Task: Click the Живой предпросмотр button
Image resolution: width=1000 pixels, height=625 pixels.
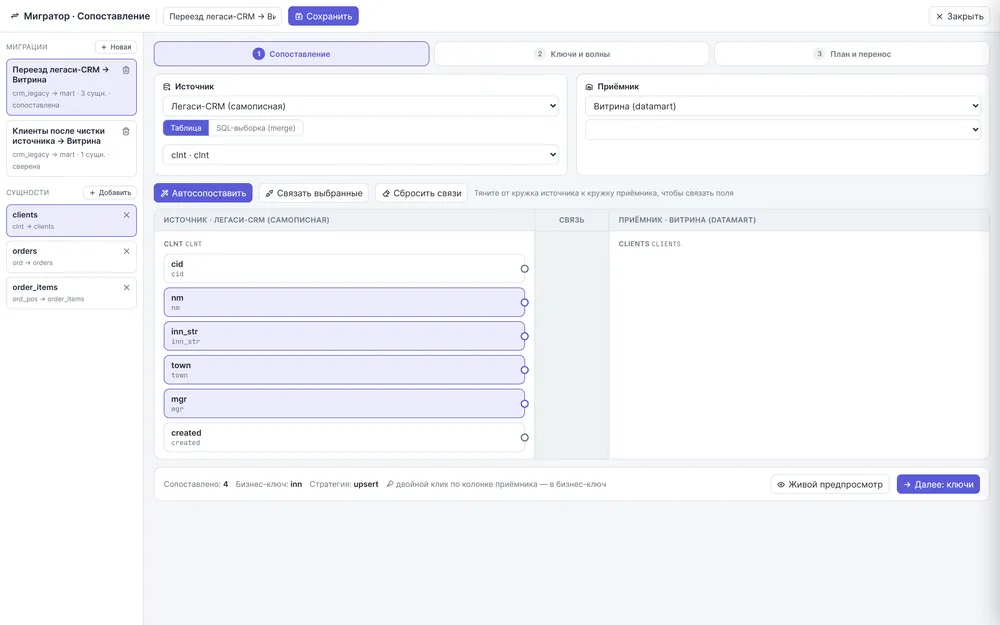Action: click(x=830, y=484)
